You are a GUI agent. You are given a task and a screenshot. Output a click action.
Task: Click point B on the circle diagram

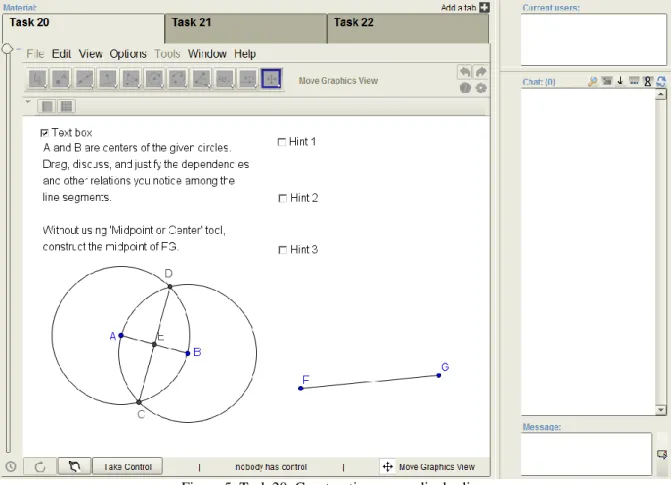click(188, 353)
